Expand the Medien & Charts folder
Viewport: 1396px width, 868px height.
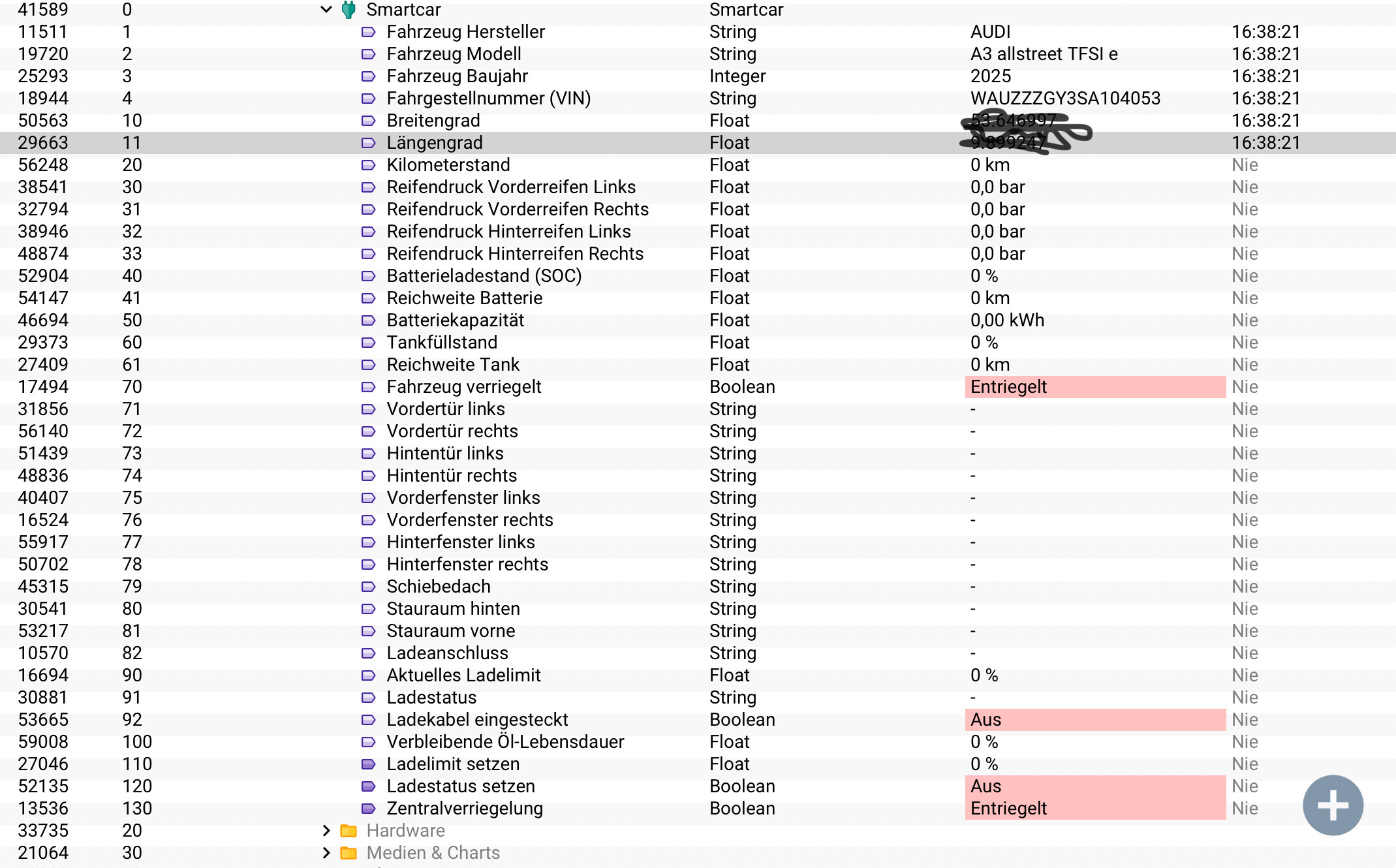tap(326, 852)
